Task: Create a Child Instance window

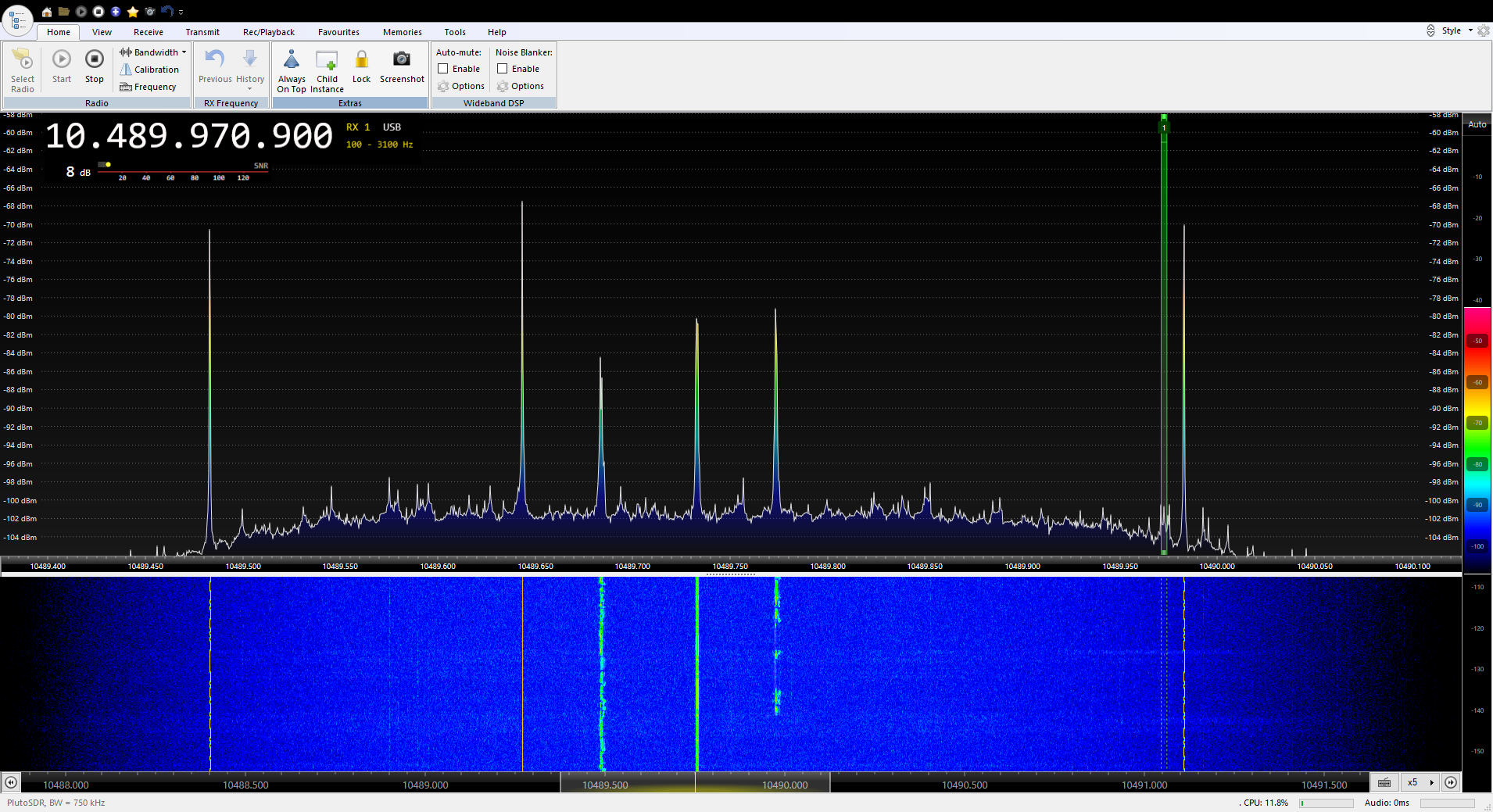Action: (x=327, y=60)
